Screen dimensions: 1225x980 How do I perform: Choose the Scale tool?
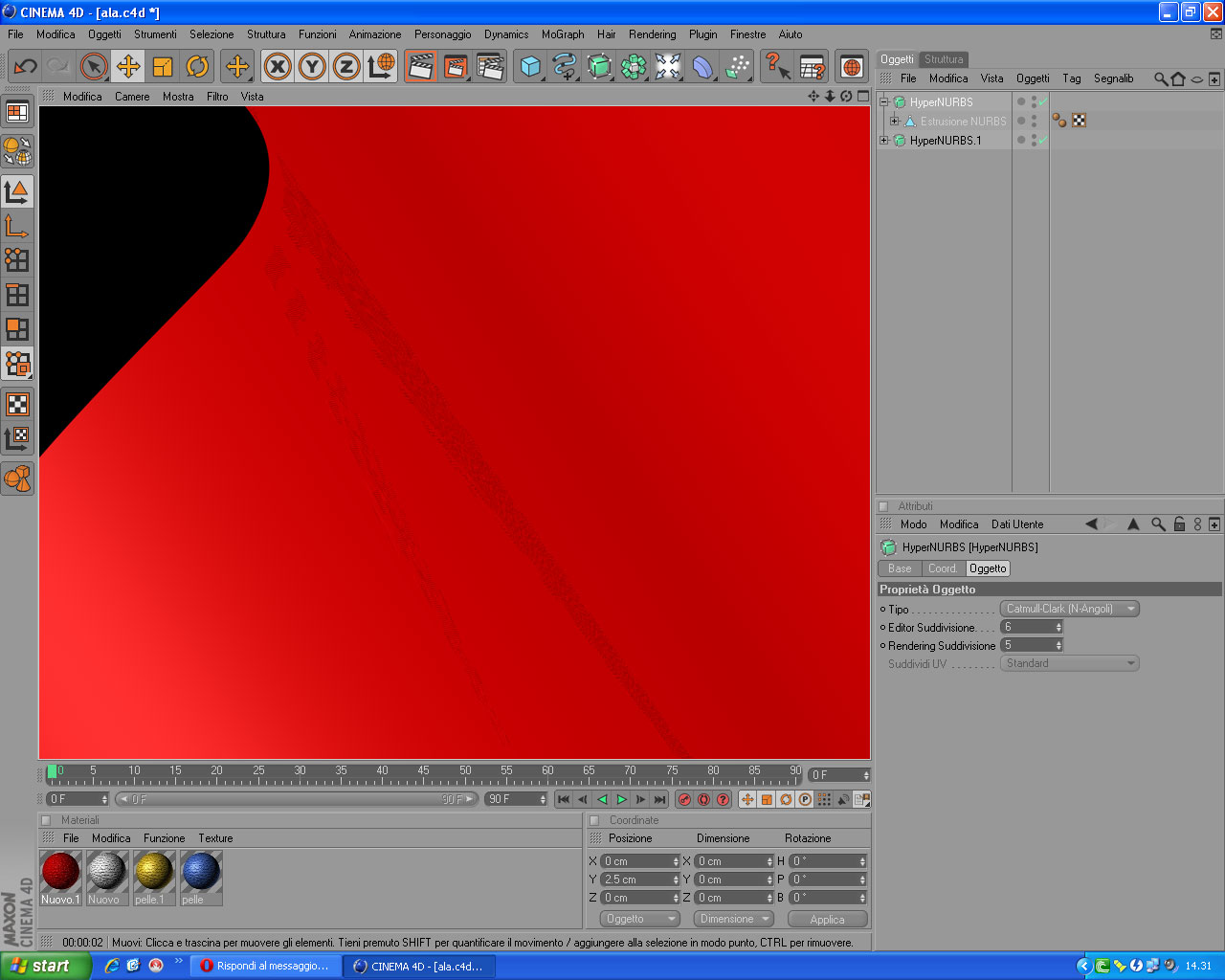point(163,66)
